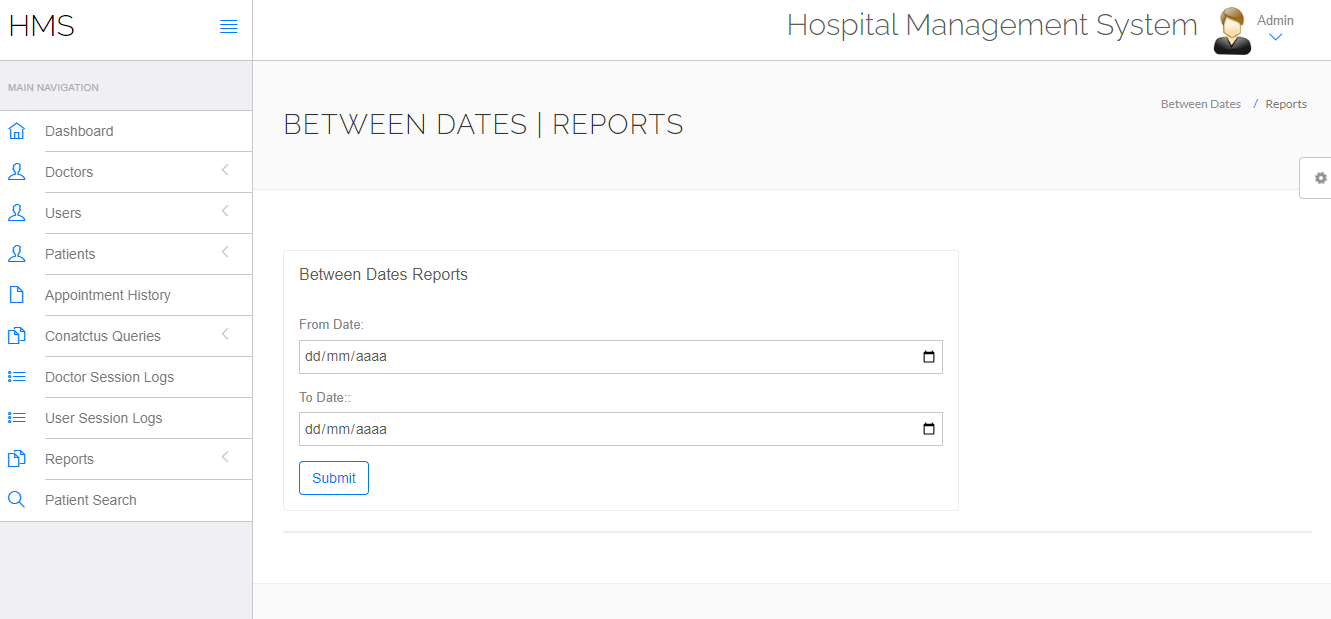Click the Admin username text
Screen dimensions: 1331x619
1275,20
